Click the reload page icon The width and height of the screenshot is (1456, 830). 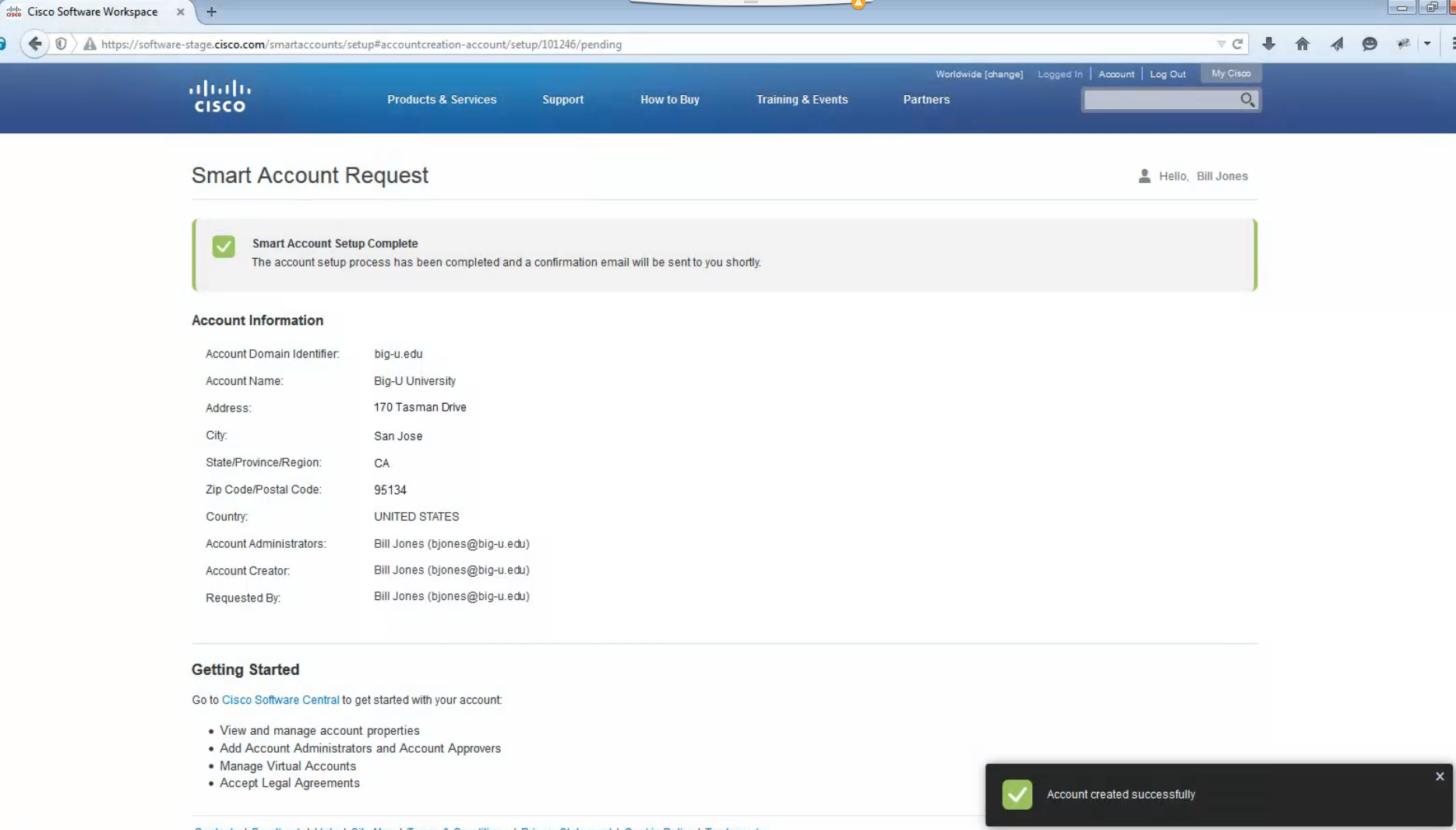[x=1237, y=44]
